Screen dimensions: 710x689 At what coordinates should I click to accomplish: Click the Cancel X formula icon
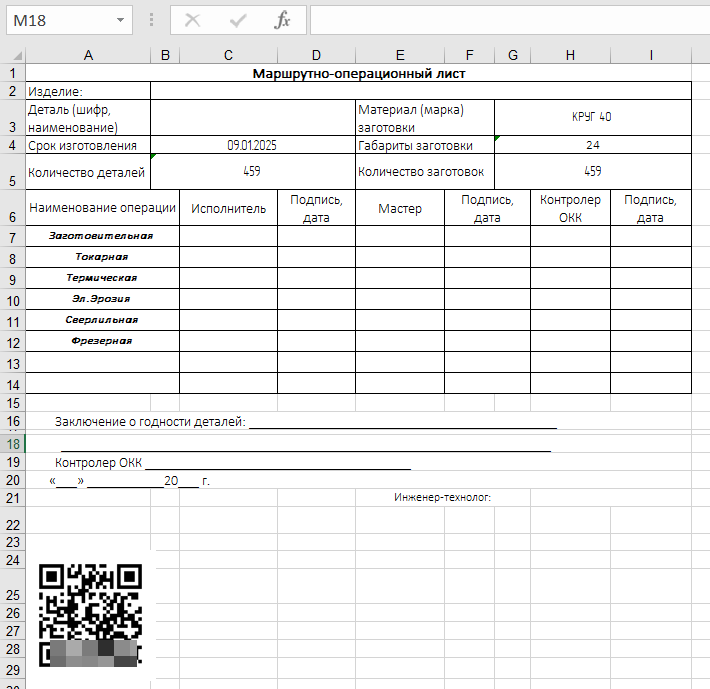tap(192, 20)
